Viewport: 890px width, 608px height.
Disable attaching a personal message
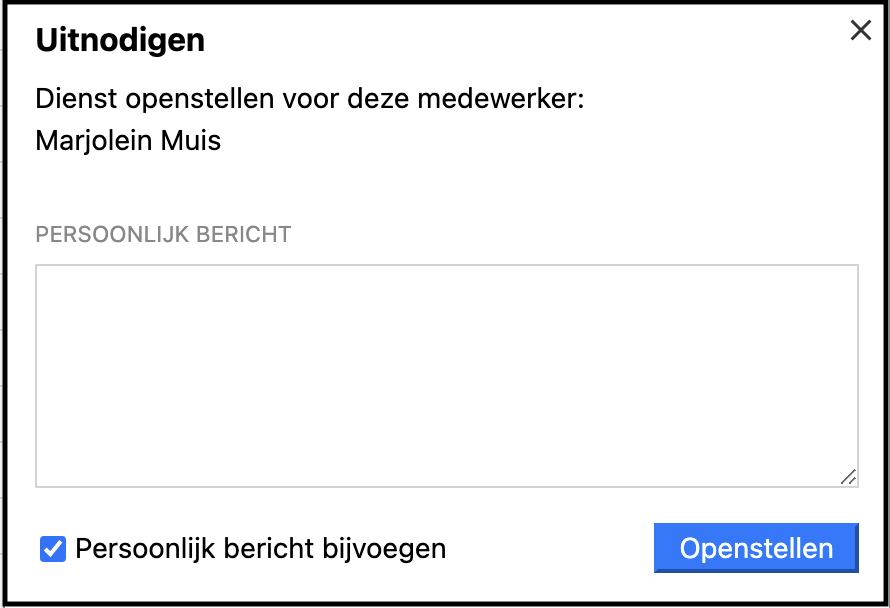[x=53, y=549]
